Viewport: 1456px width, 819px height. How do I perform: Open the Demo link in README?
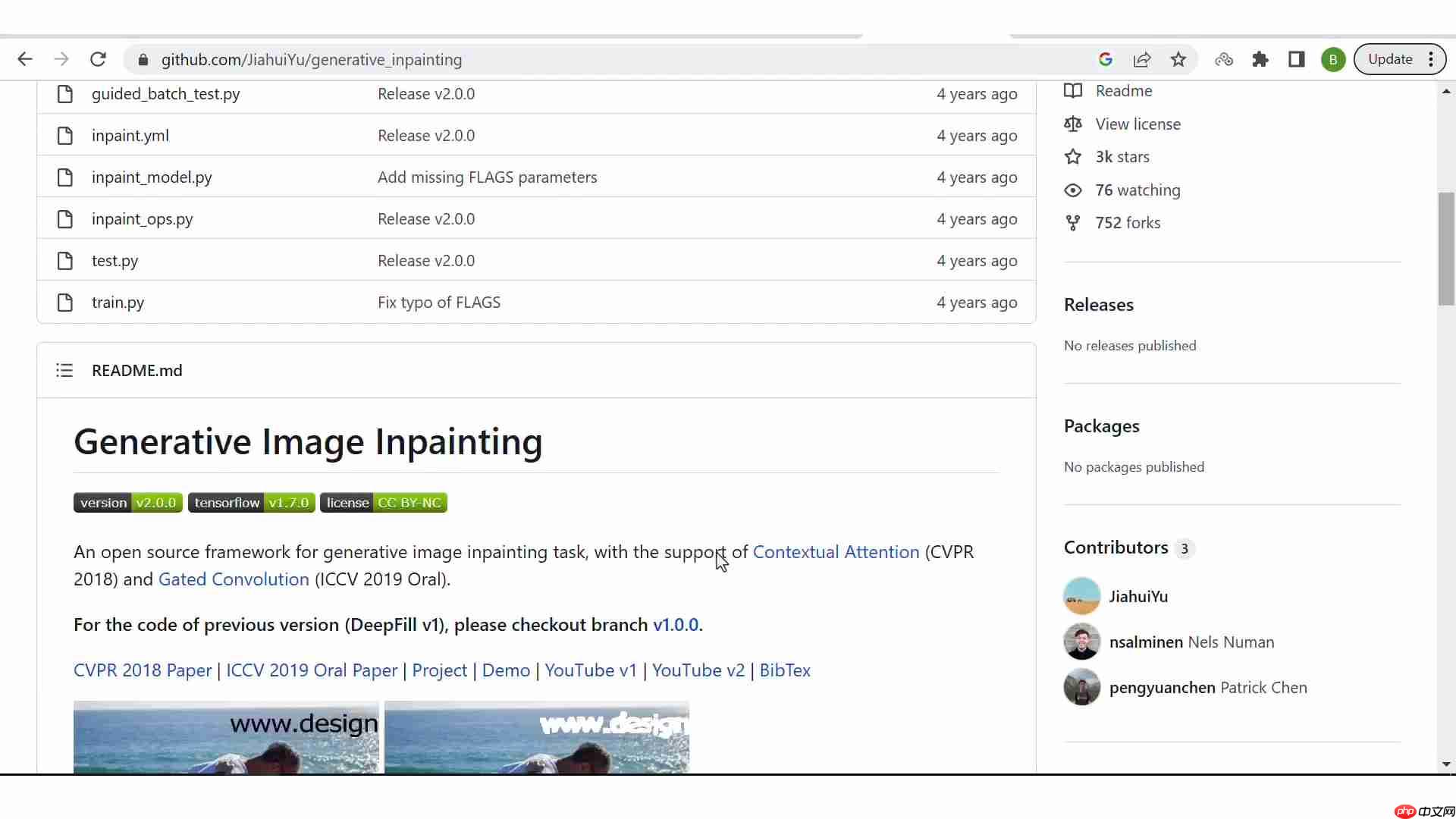point(506,670)
